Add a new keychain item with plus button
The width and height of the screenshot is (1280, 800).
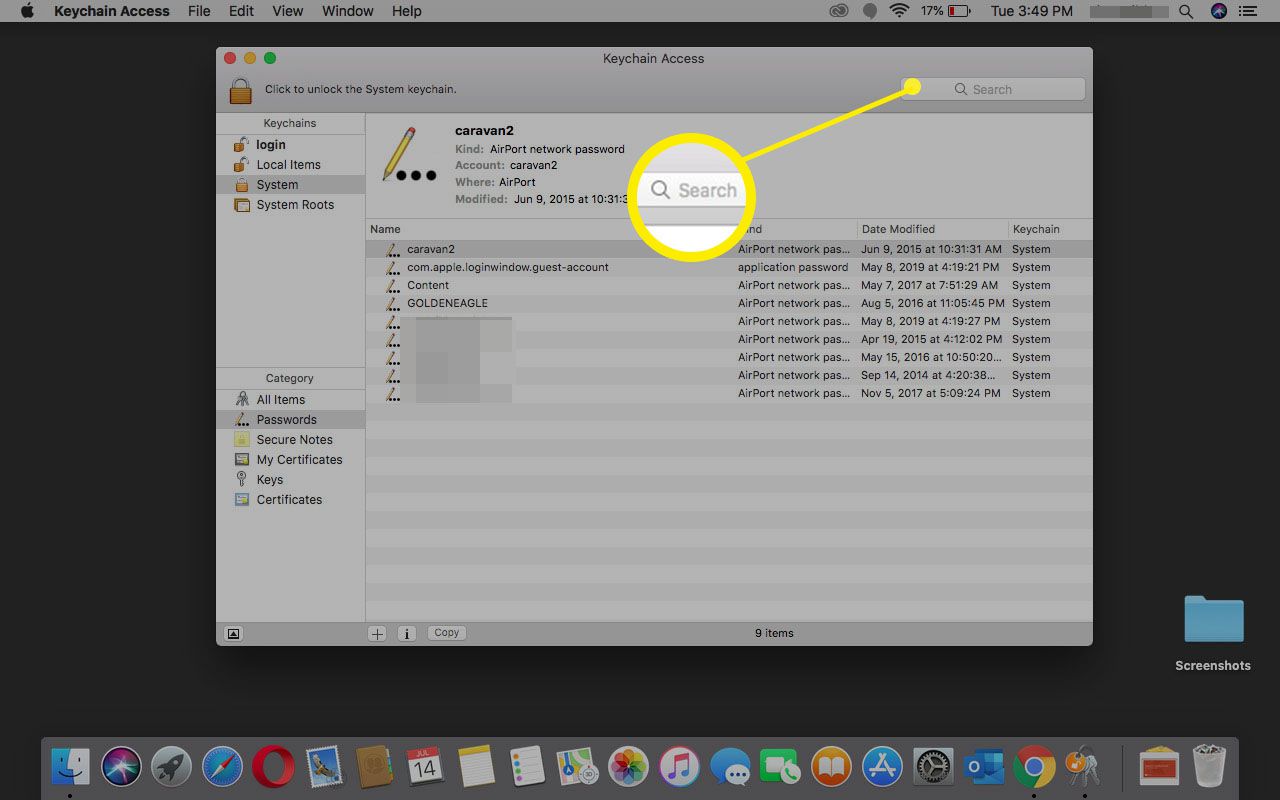377,633
